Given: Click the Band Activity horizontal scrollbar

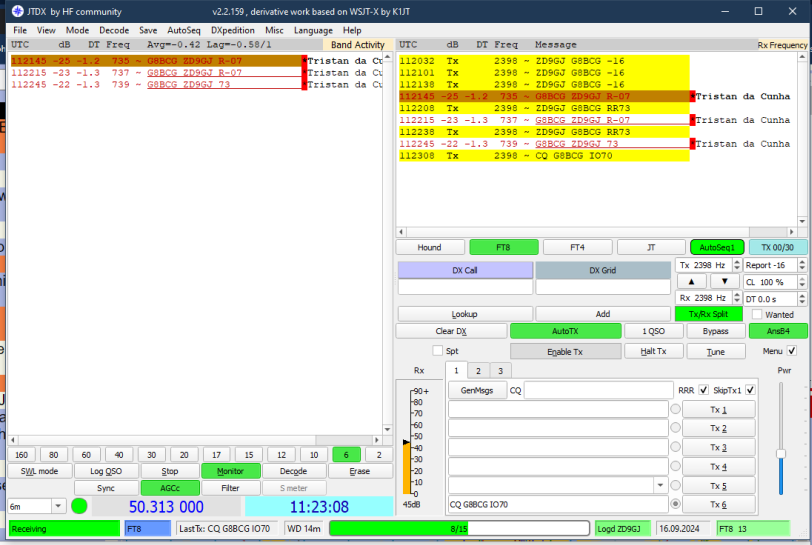Looking at the screenshot, I should [195, 440].
